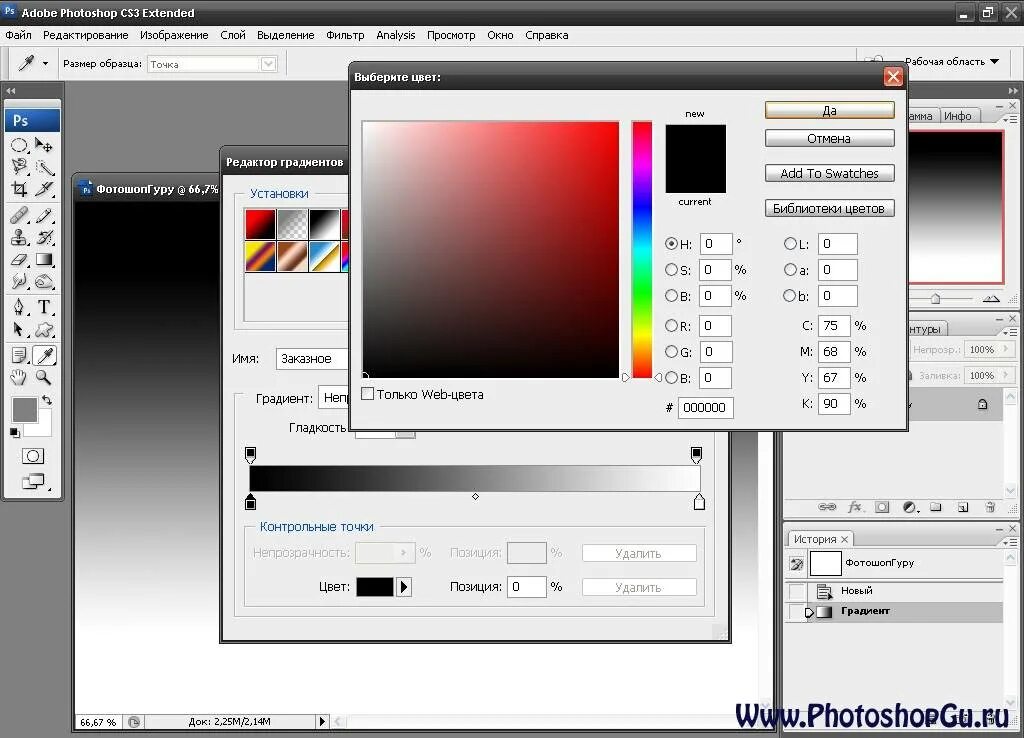Click the hex # color input field

[x=705, y=407]
